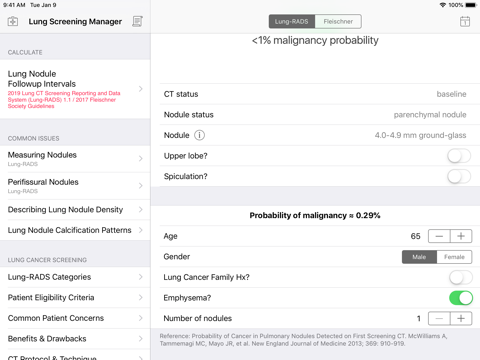Select Female gender
480x360 pixels.
[x=454, y=257]
